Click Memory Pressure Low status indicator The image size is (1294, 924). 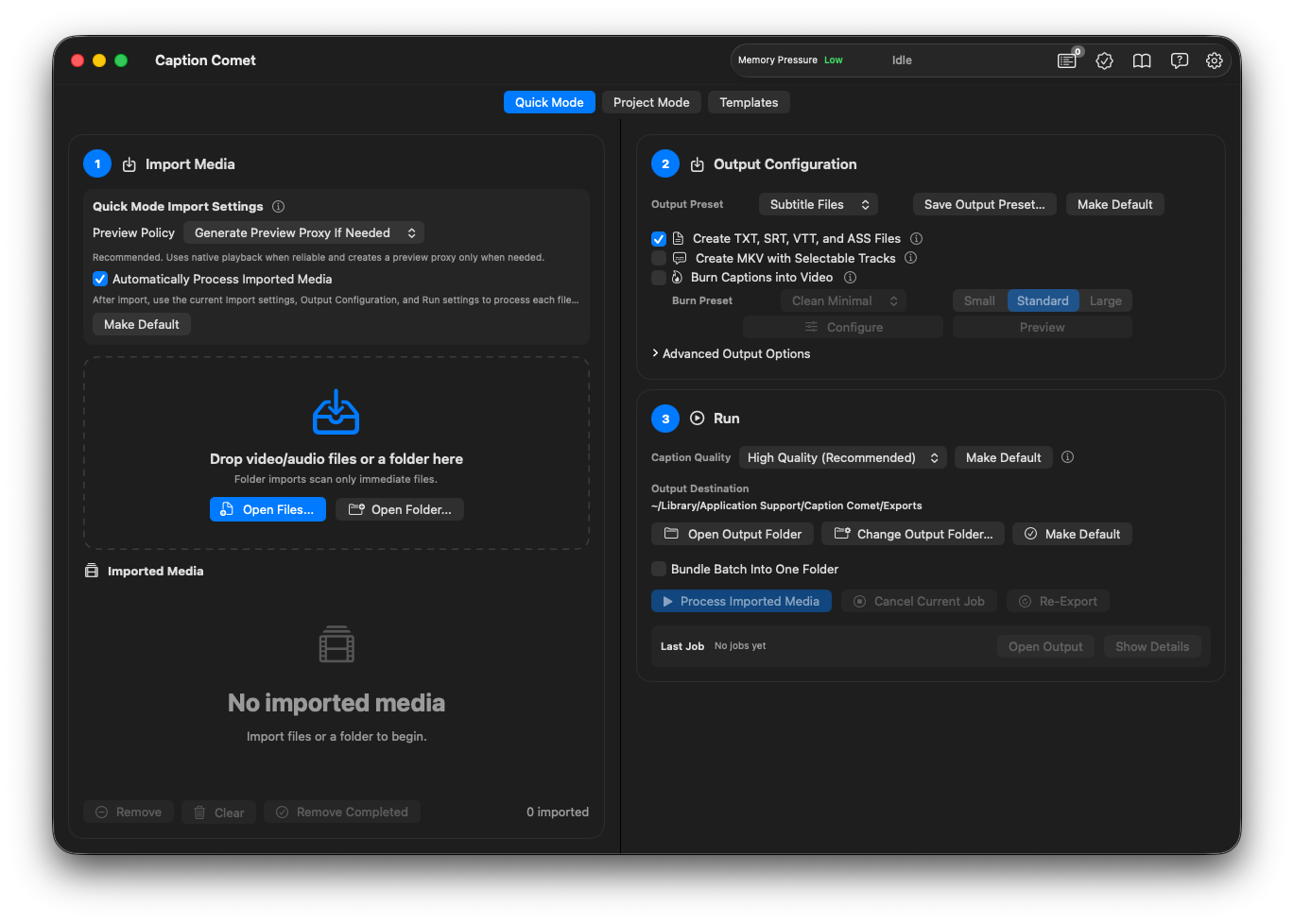[x=790, y=60]
